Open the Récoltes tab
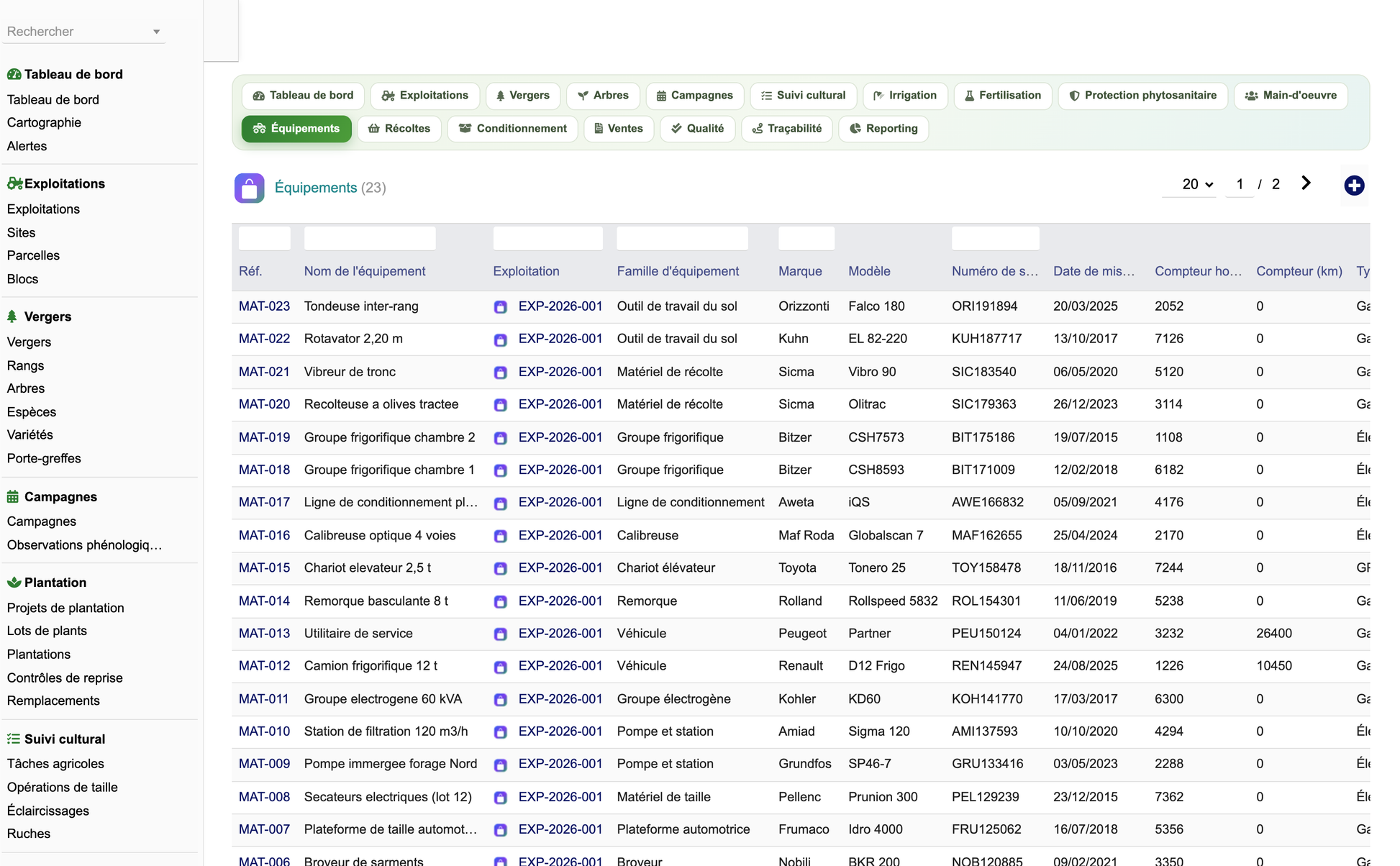 [x=399, y=129]
